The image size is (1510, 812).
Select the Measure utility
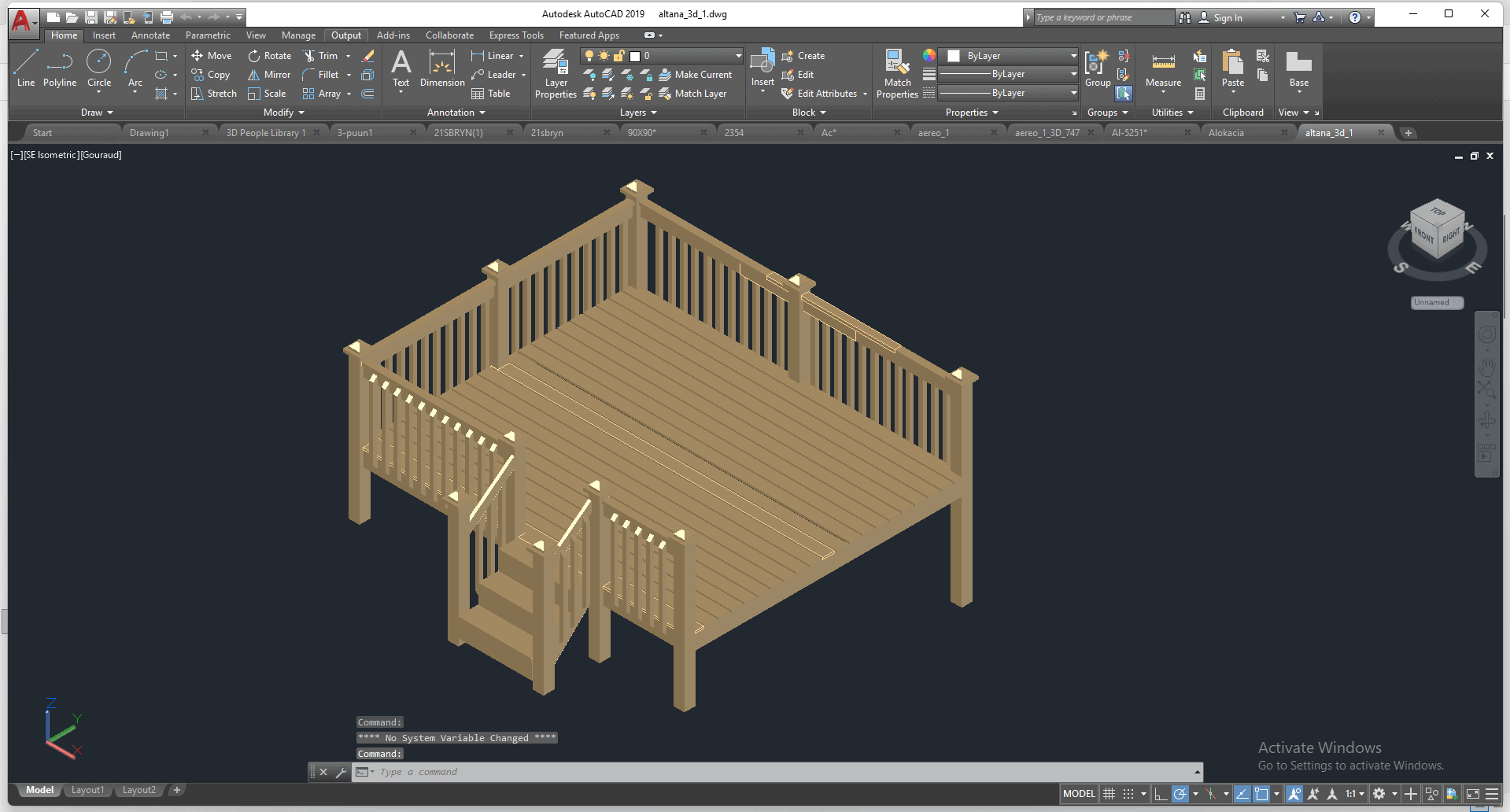tap(1163, 68)
